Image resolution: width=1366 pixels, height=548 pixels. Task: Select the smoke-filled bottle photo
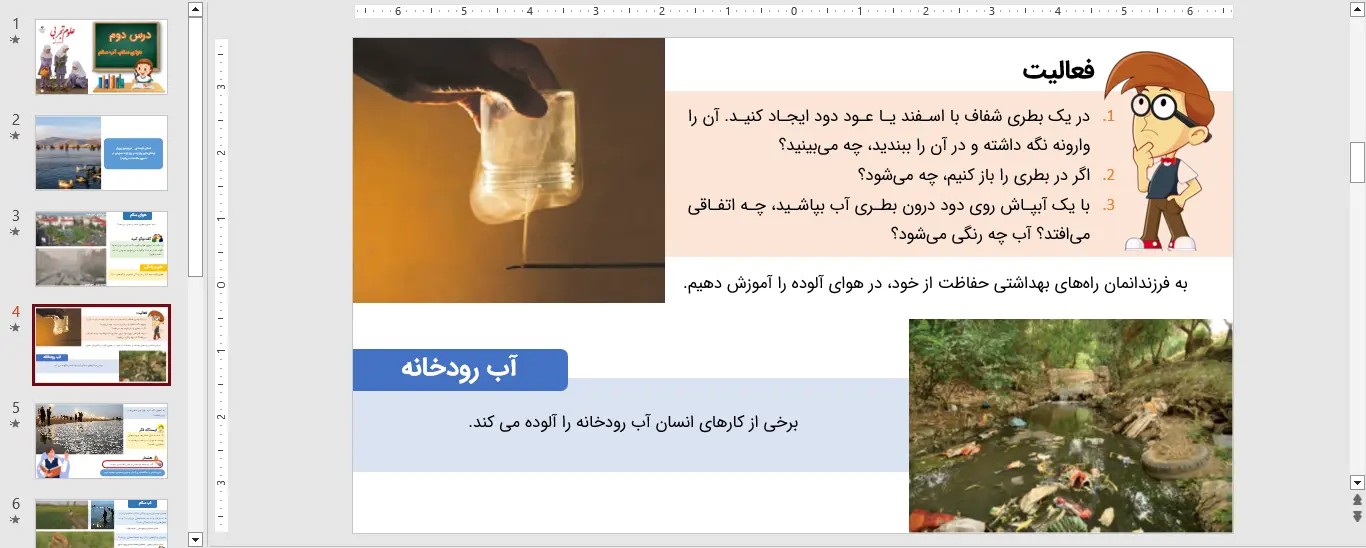click(x=508, y=170)
